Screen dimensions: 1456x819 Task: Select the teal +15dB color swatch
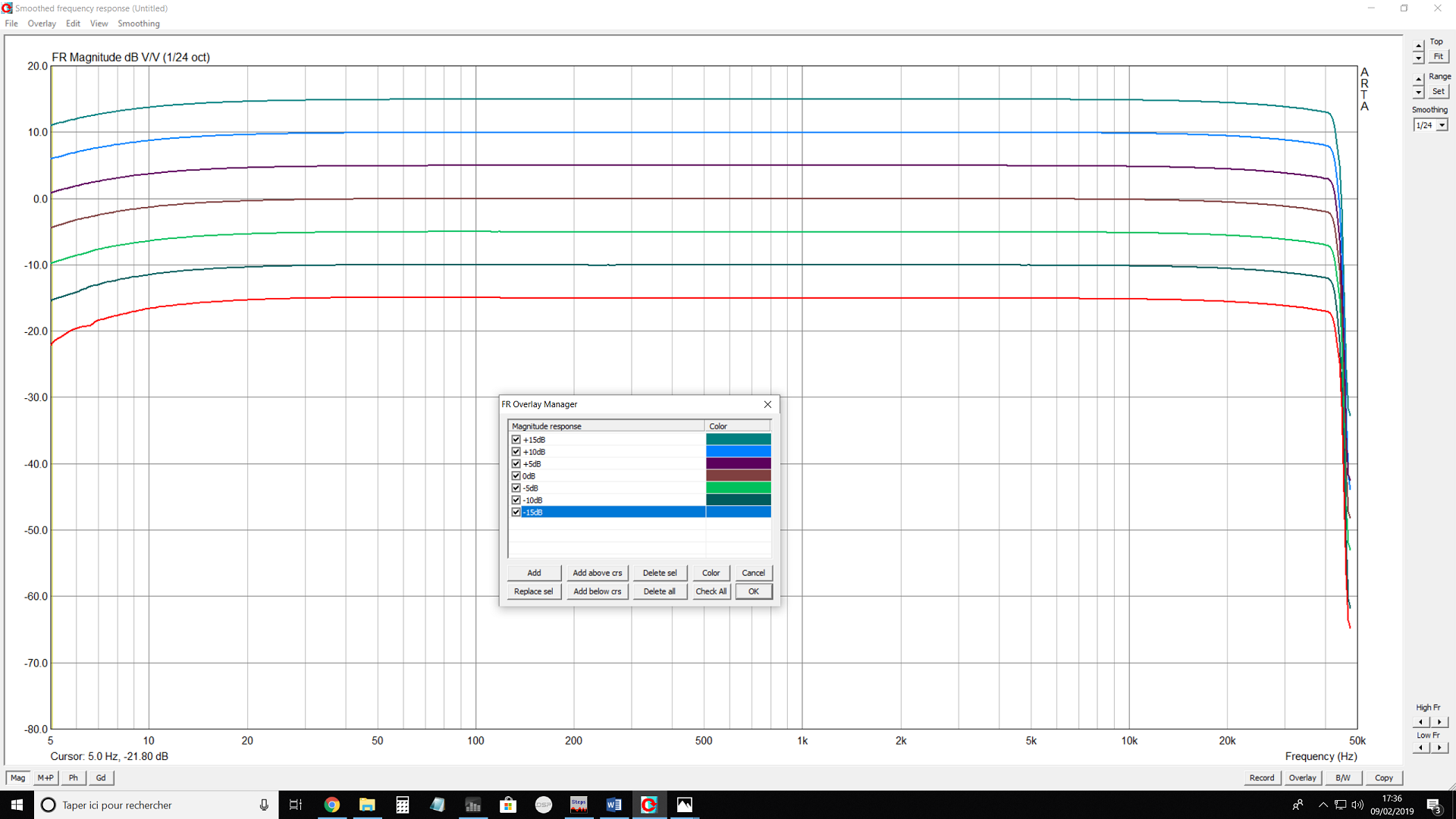[739, 440]
